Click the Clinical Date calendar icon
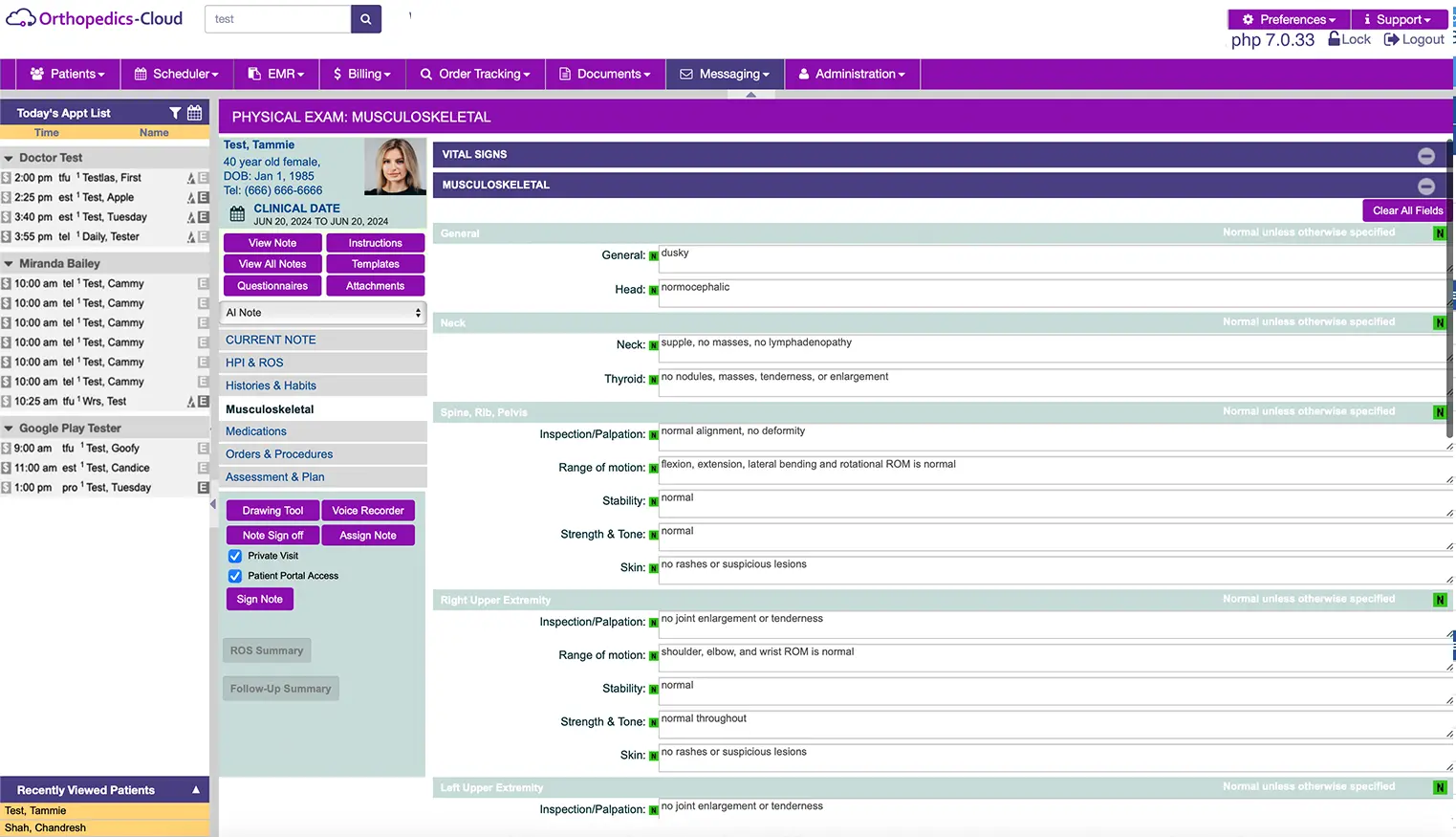The image size is (1456, 837). coord(237,214)
